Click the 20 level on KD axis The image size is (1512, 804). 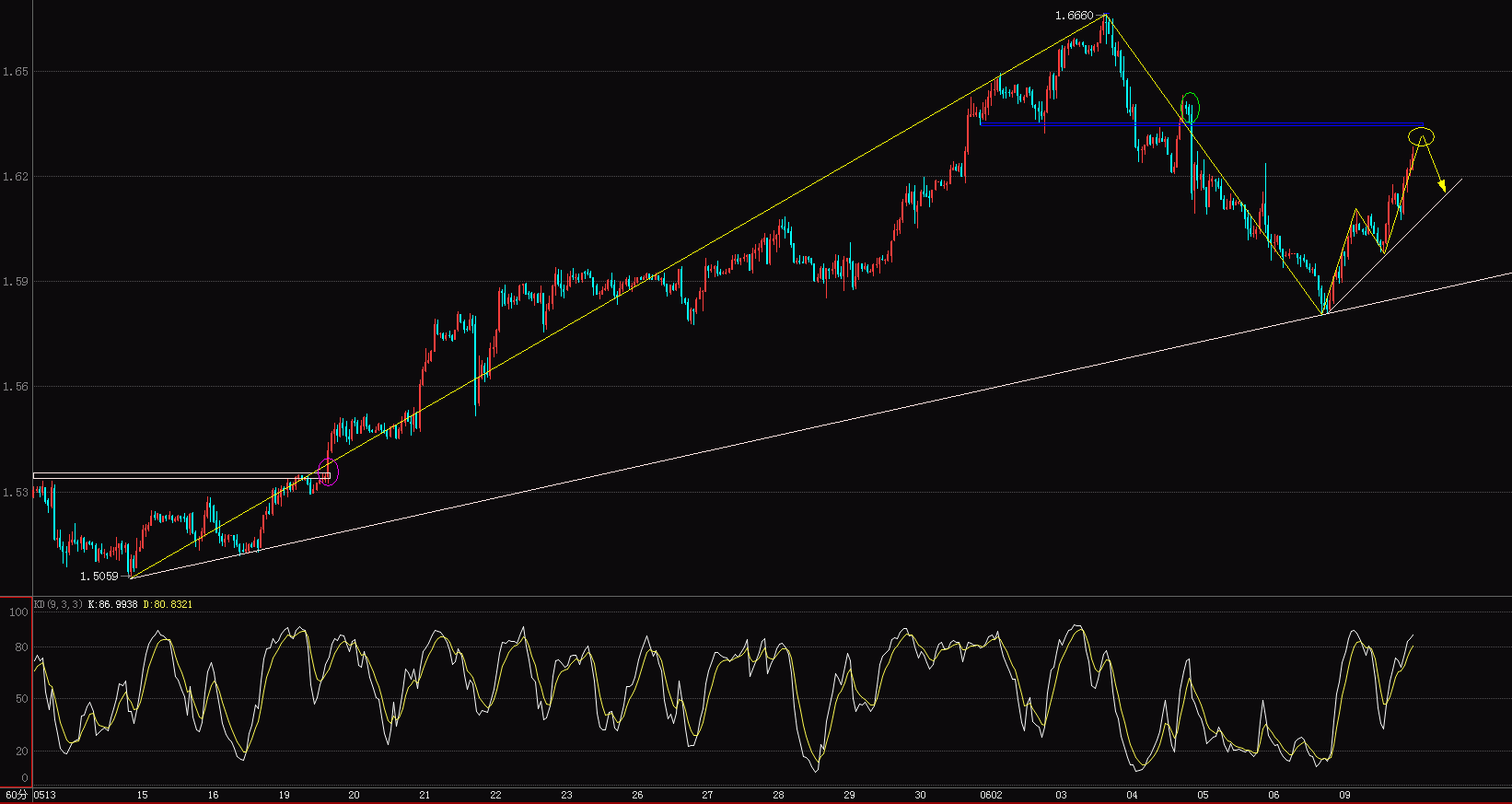[x=21, y=752]
